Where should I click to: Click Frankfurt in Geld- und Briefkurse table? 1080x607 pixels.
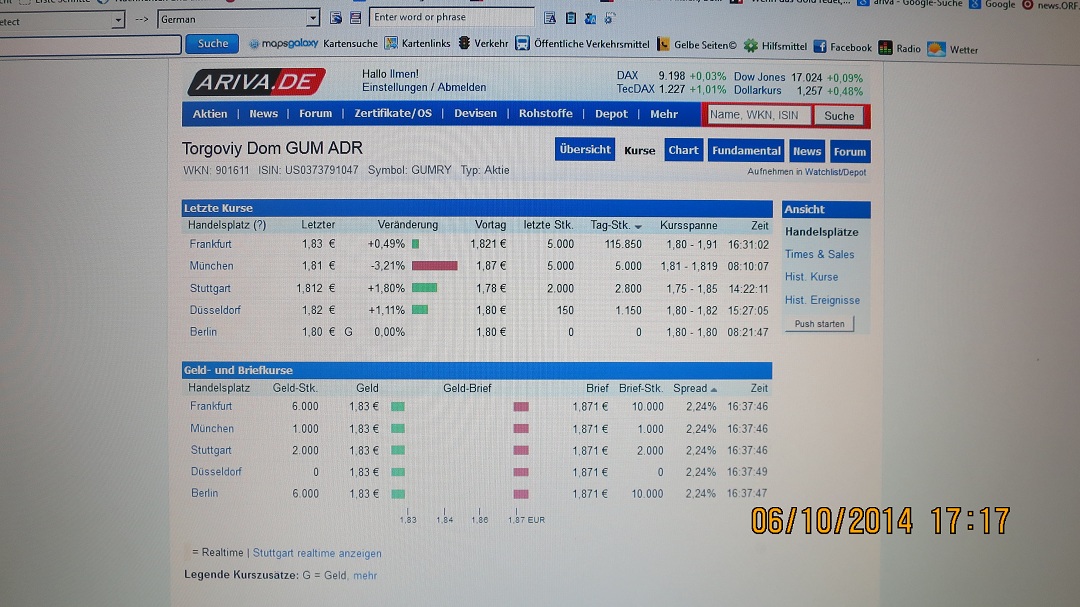(211, 407)
